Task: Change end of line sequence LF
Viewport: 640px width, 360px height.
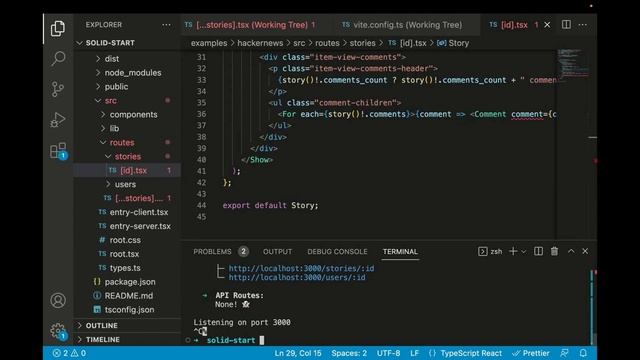Action: coord(414,353)
